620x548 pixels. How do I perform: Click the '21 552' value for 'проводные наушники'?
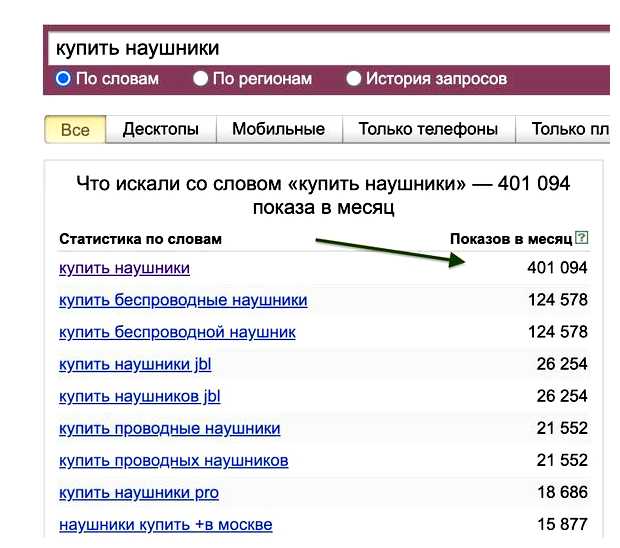pos(562,428)
